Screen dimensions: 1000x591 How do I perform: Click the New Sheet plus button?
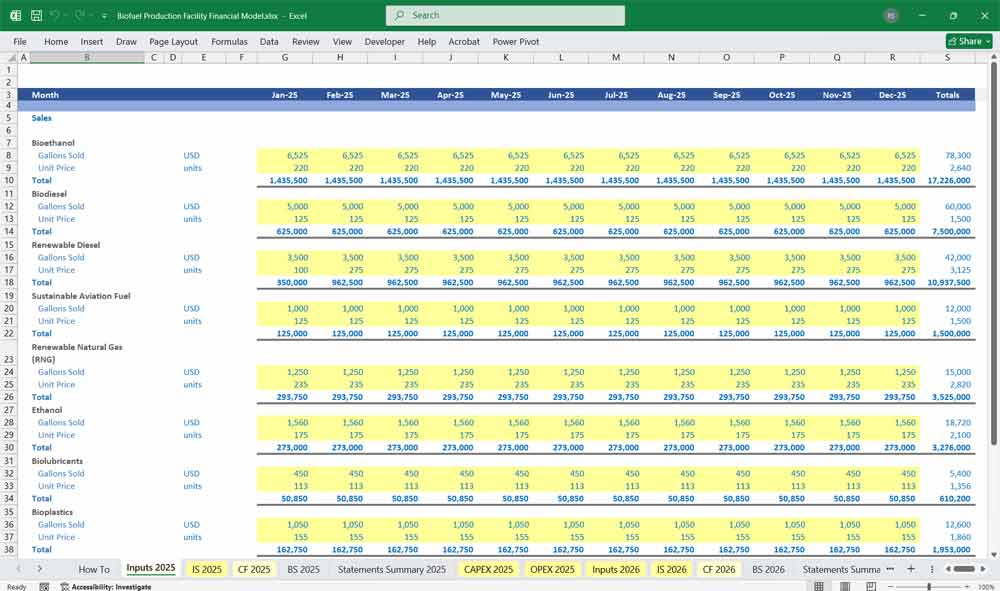pyautogui.click(x=911, y=569)
